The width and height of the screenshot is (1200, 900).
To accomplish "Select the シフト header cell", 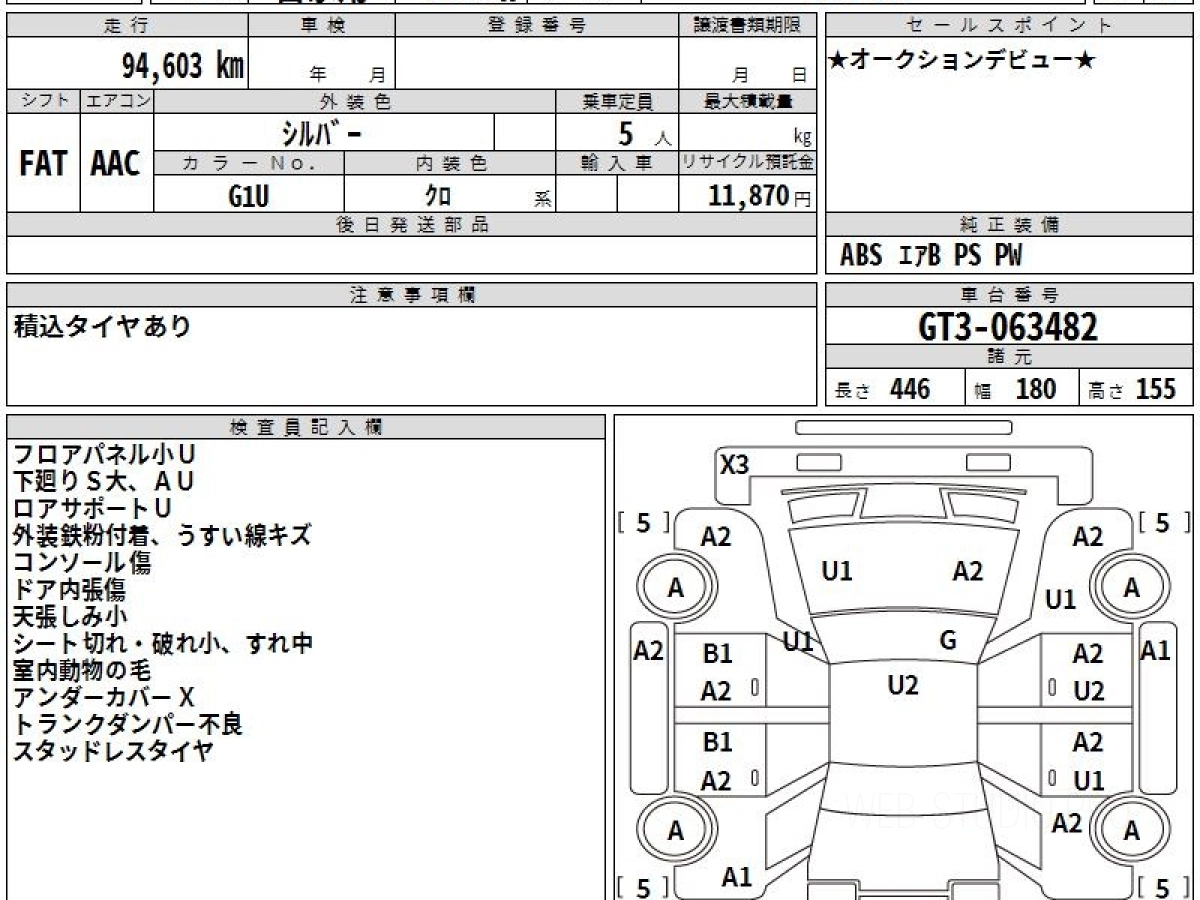I will click(x=44, y=101).
